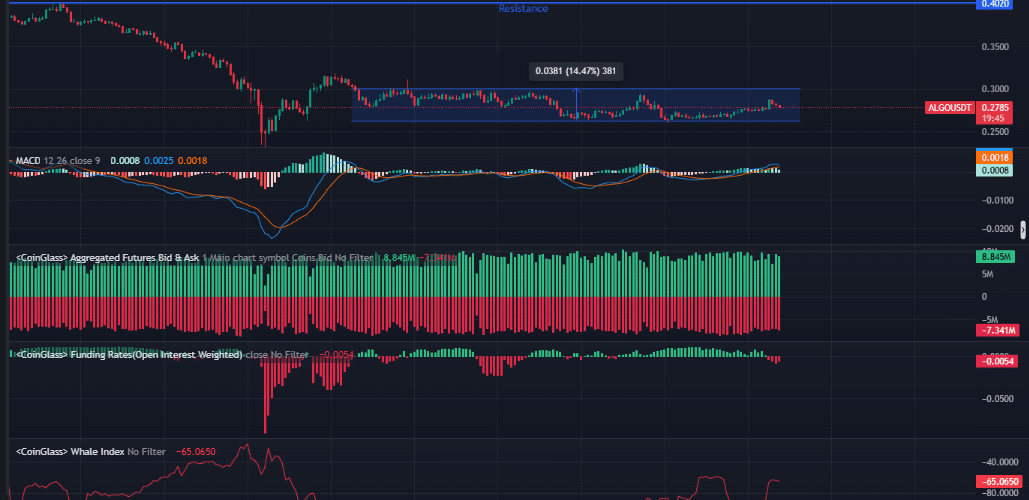Click the green 8.845M bid value tag
This screenshot has width=1029, height=500.
[994, 257]
